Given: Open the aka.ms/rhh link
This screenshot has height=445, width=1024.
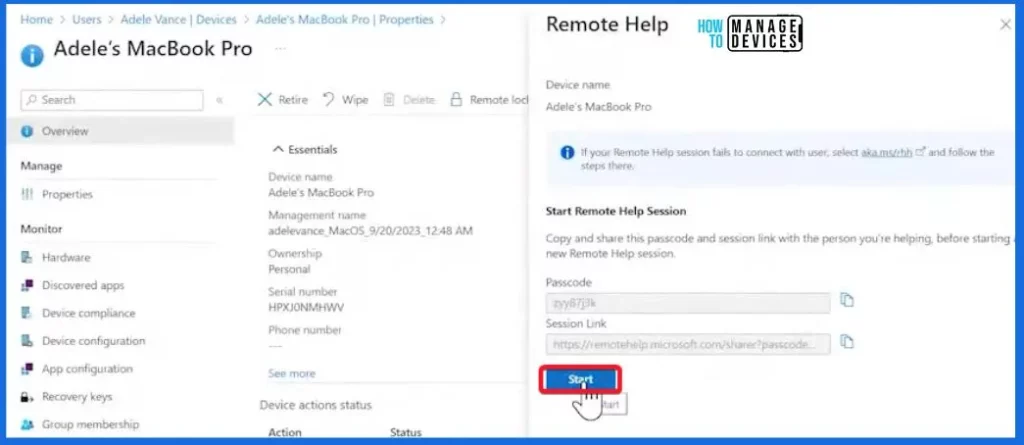Looking at the screenshot, I should 886,152.
